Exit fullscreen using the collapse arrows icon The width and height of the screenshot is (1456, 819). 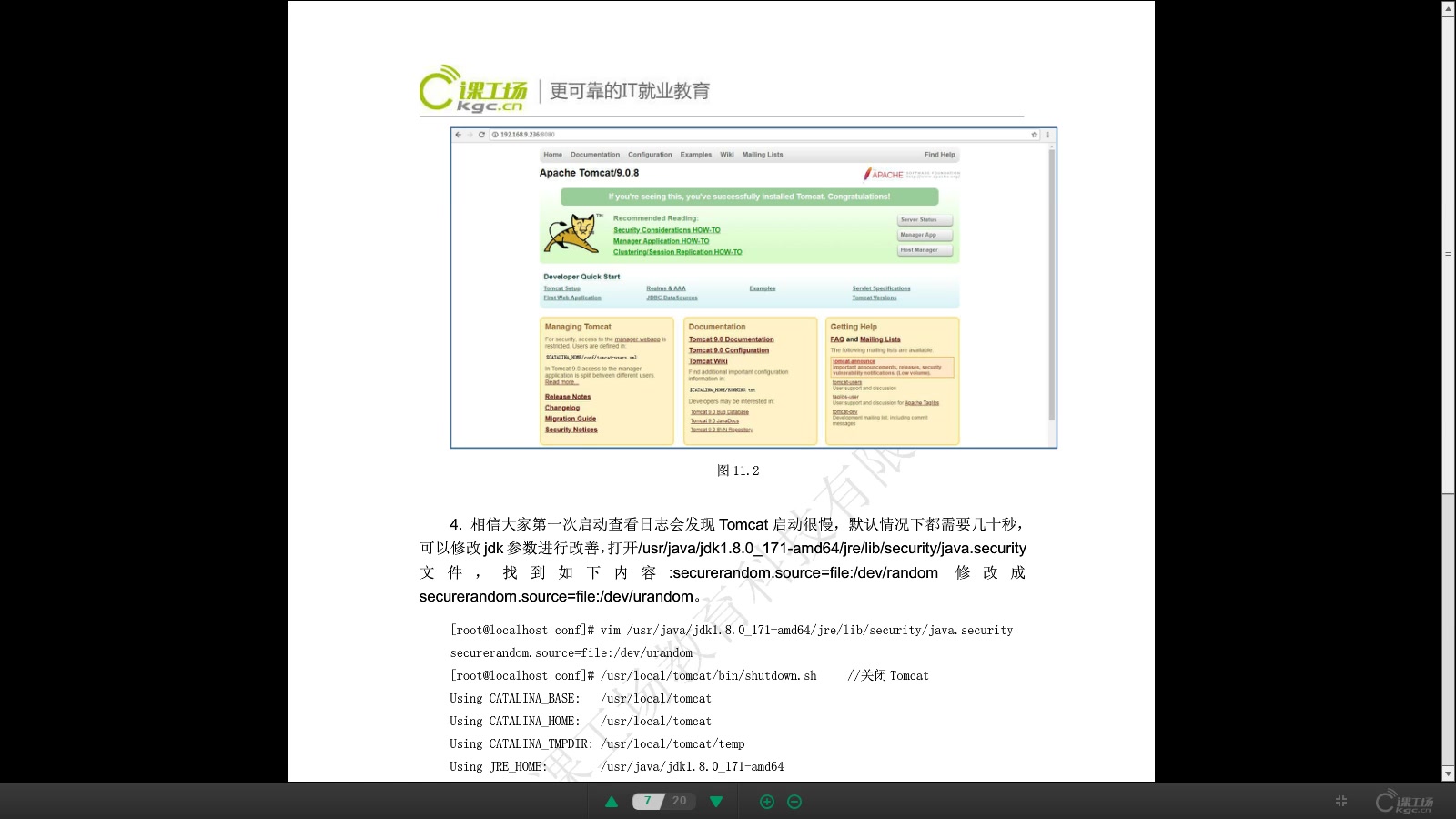tap(1340, 801)
